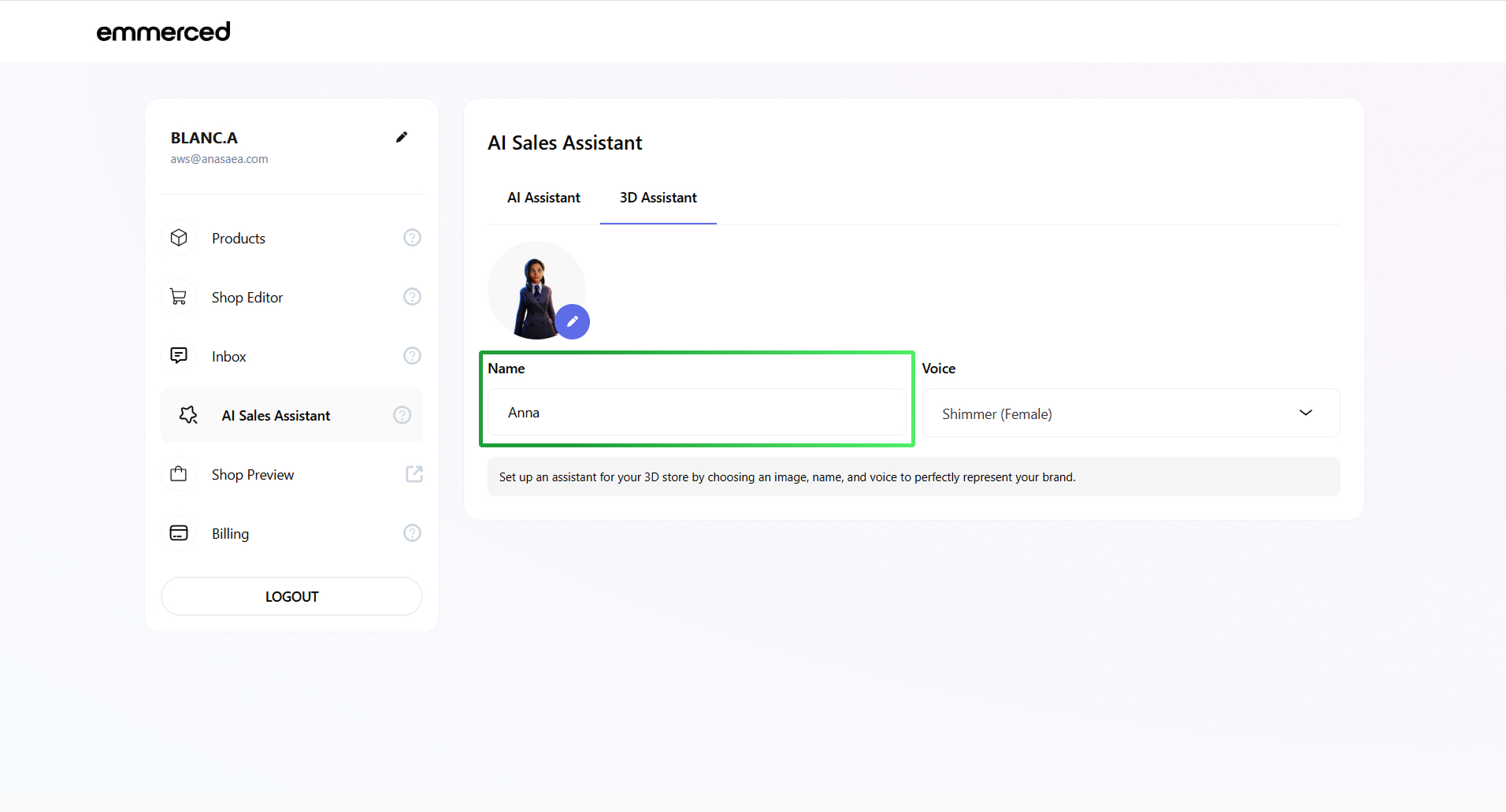The image size is (1506, 812).
Task: Click the Billing card icon
Action: click(x=179, y=533)
